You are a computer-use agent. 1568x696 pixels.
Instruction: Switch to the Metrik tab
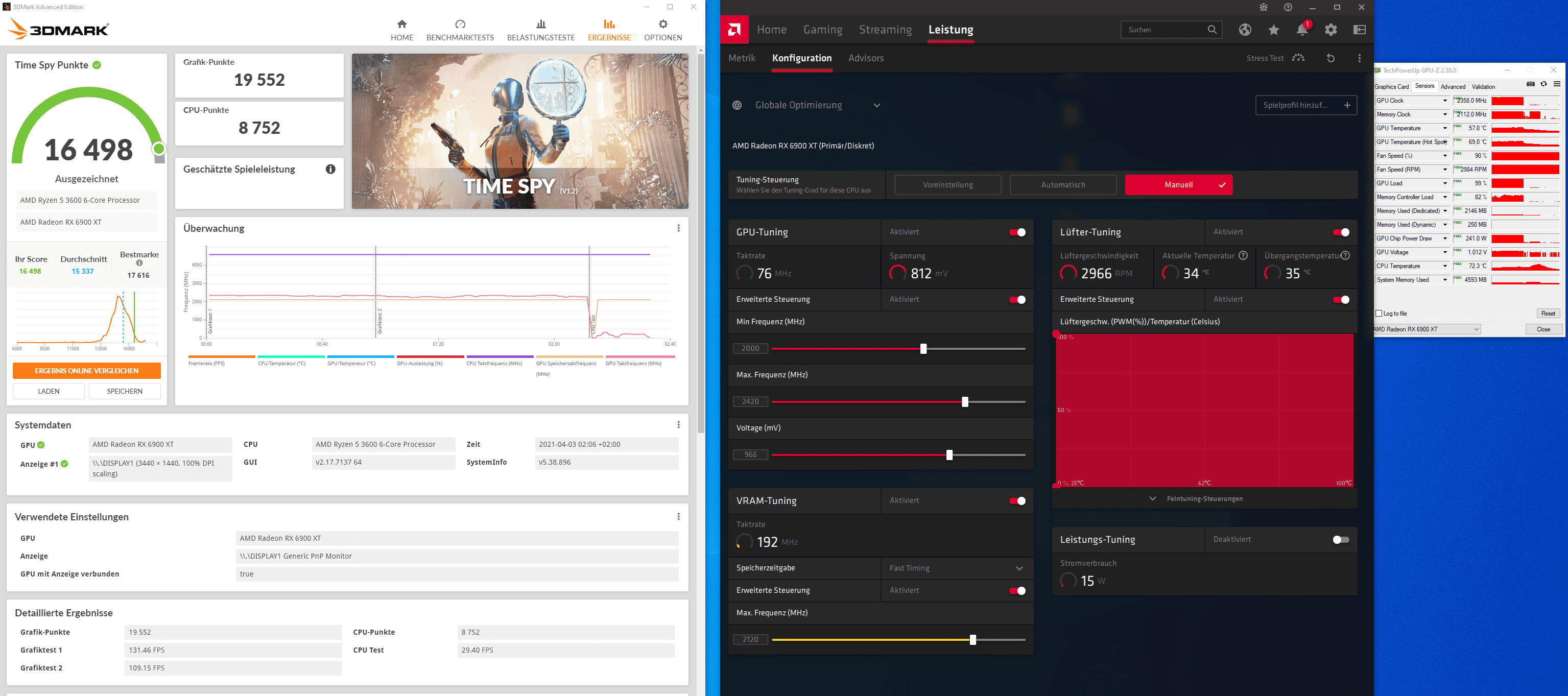(x=742, y=58)
